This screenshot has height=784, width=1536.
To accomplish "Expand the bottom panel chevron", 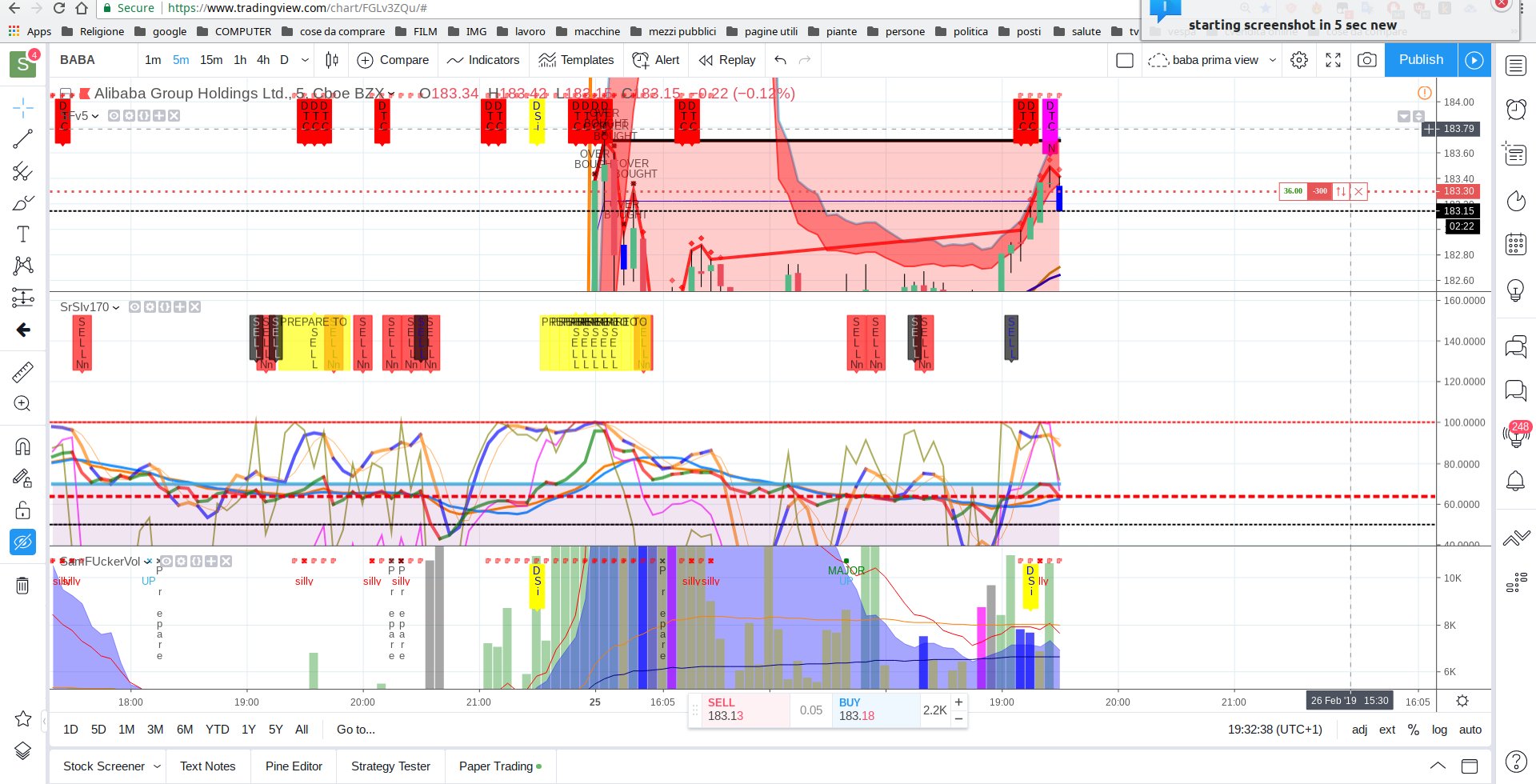I will pyautogui.click(x=1438, y=766).
